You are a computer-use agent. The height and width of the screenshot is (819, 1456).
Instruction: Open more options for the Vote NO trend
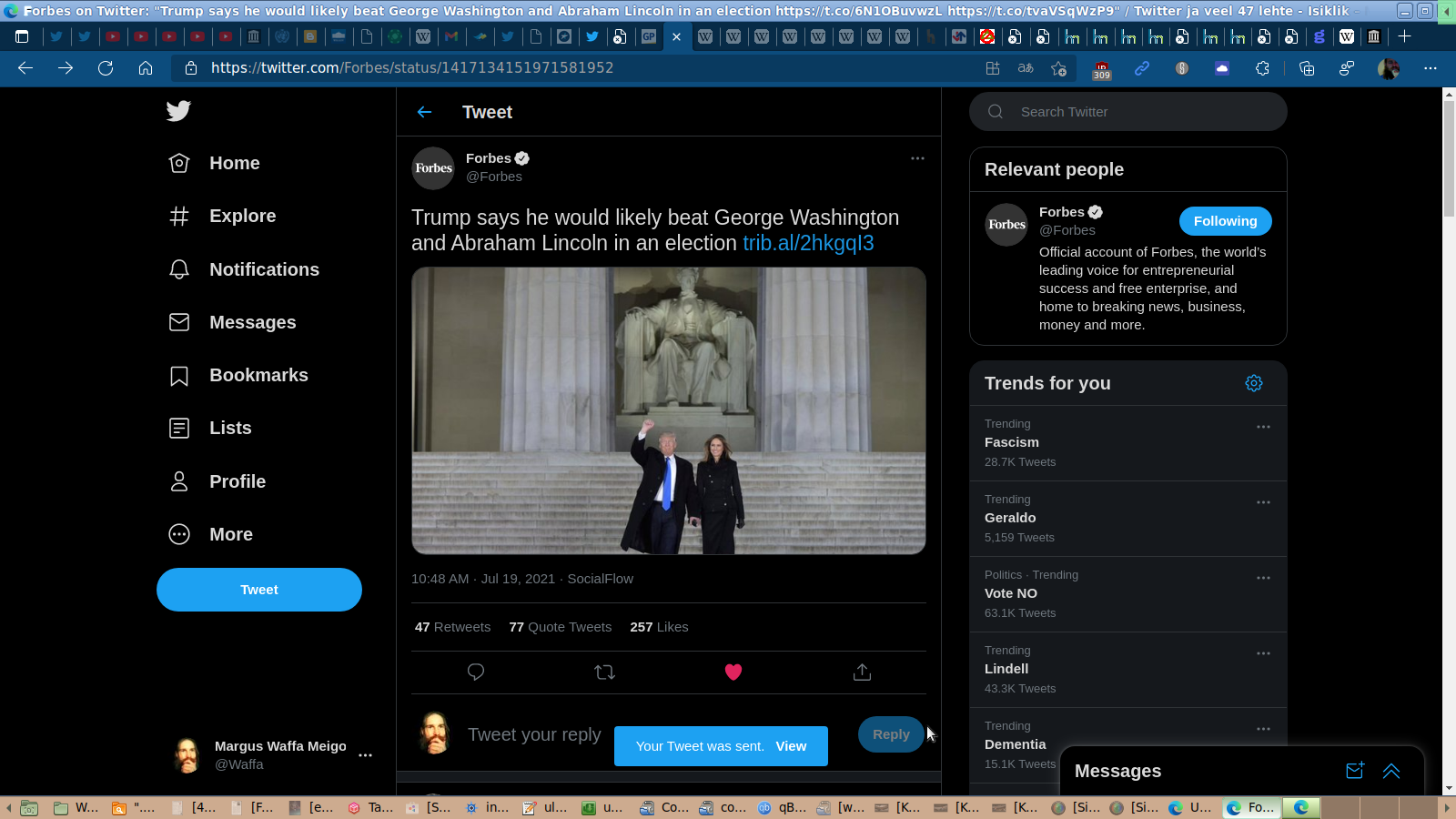pyautogui.click(x=1263, y=578)
